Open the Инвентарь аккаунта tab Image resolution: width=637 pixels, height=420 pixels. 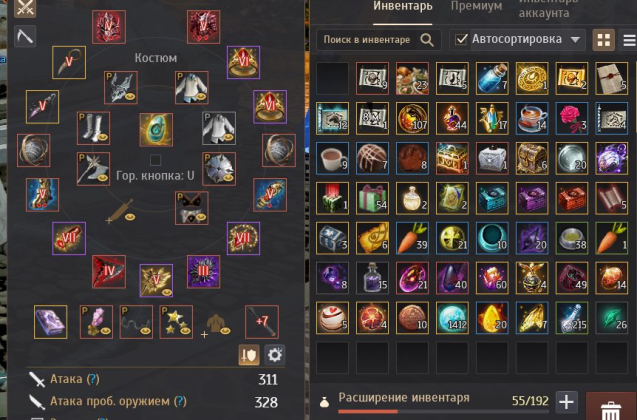coord(548,9)
